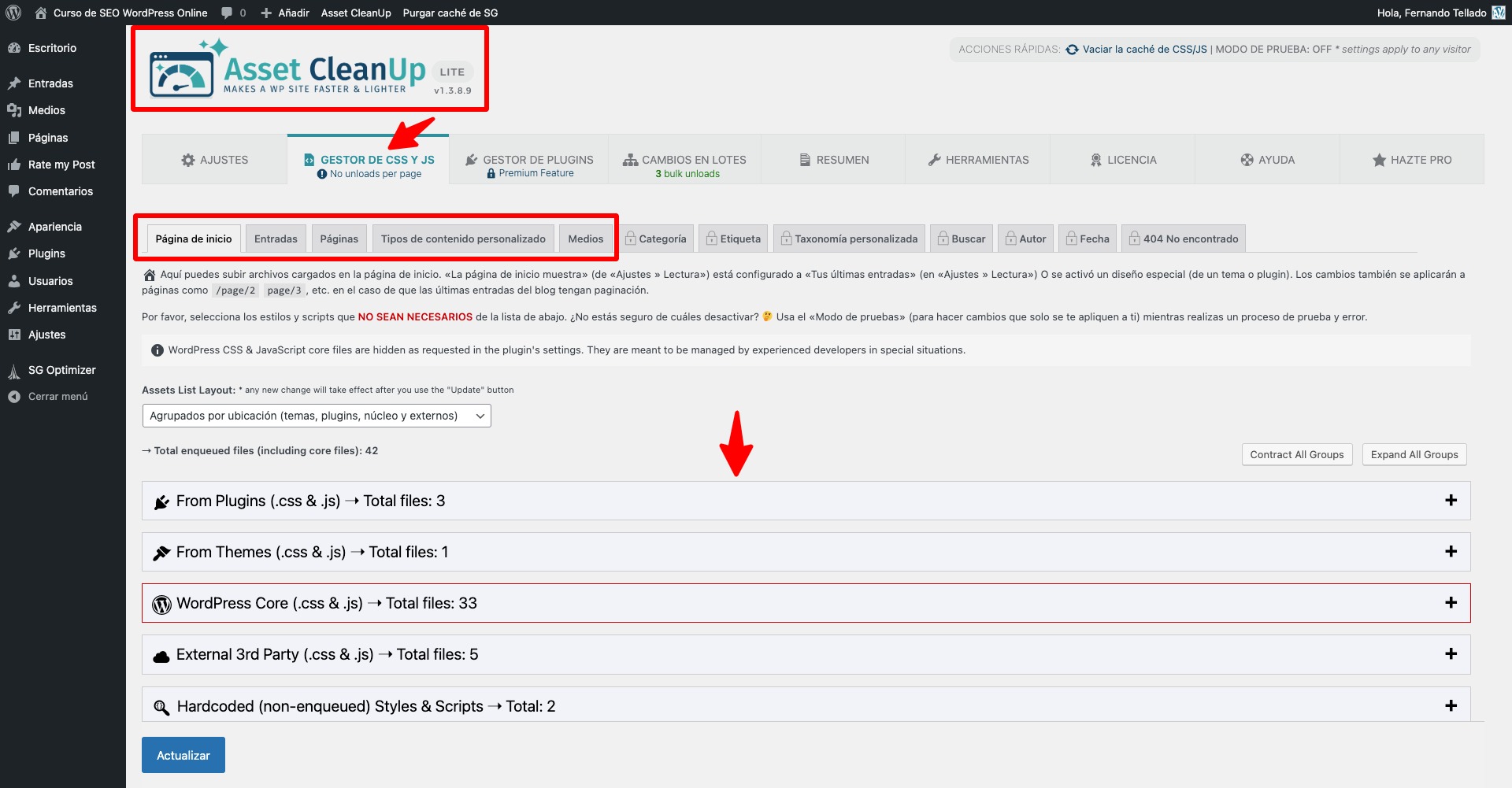Image resolution: width=1512 pixels, height=788 pixels.
Task: Open the HAZTE PRO tab
Action: 1412,160
